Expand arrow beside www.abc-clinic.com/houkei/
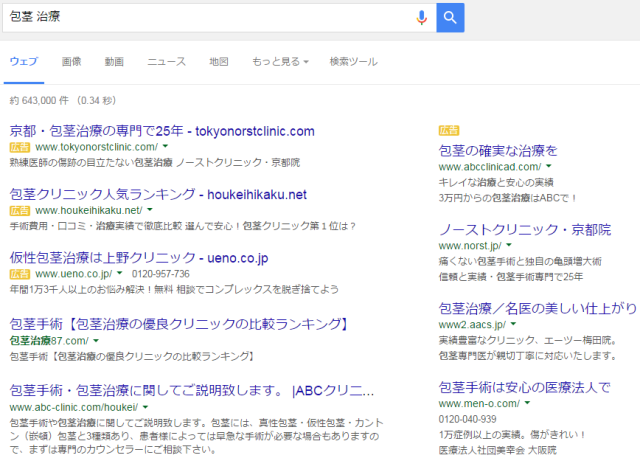This screenshot has width=640, height=458. coord(146,407)
